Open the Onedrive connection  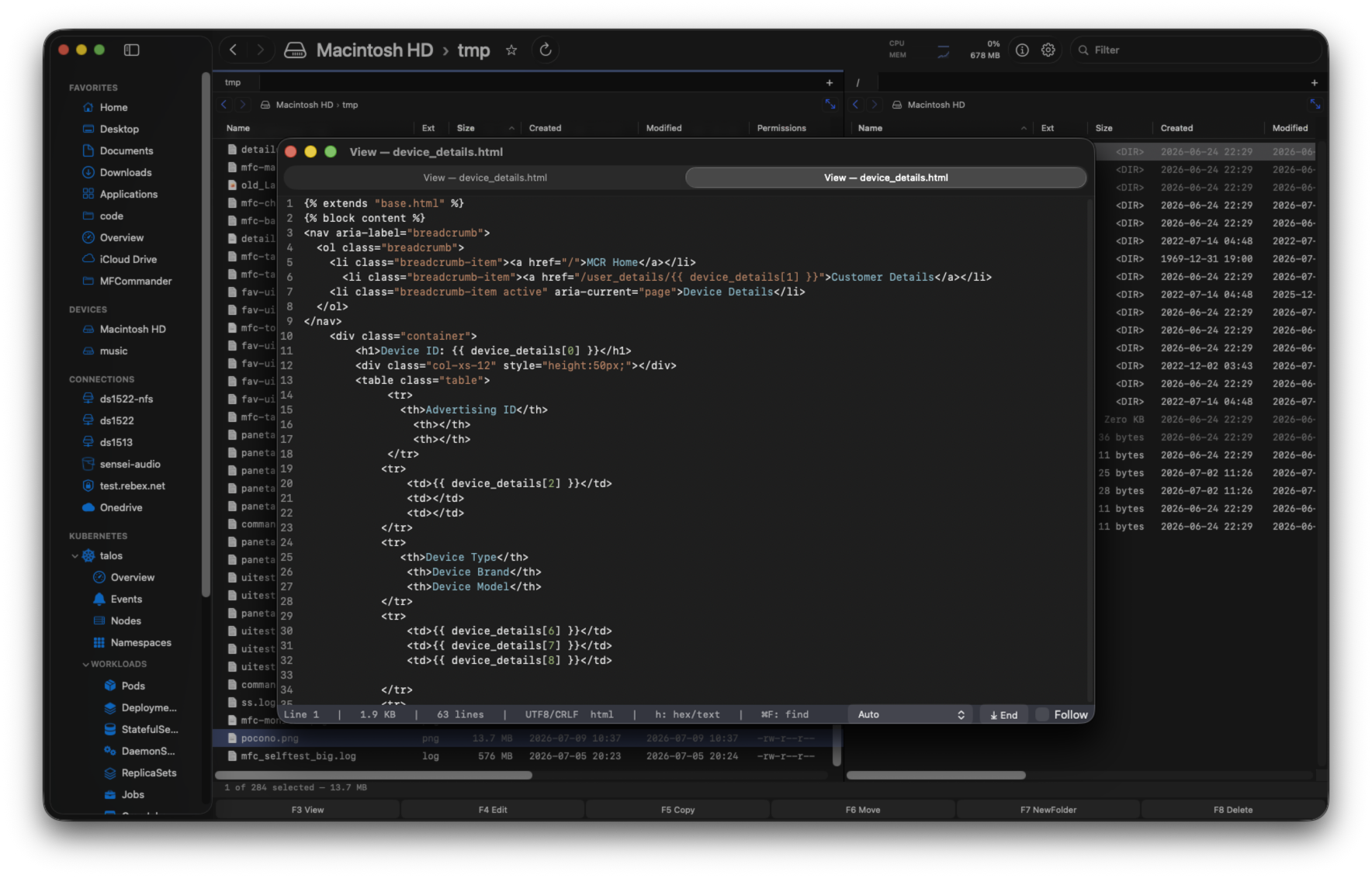pos(120,507)
